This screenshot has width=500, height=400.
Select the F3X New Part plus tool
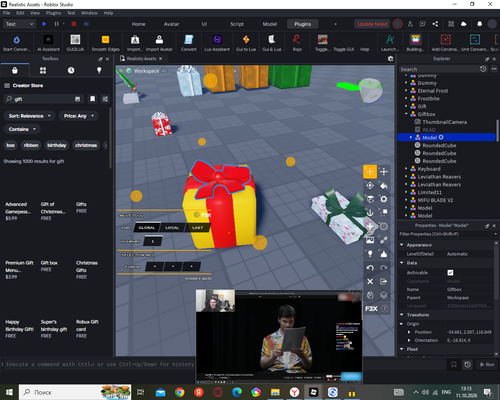[370, 226]
